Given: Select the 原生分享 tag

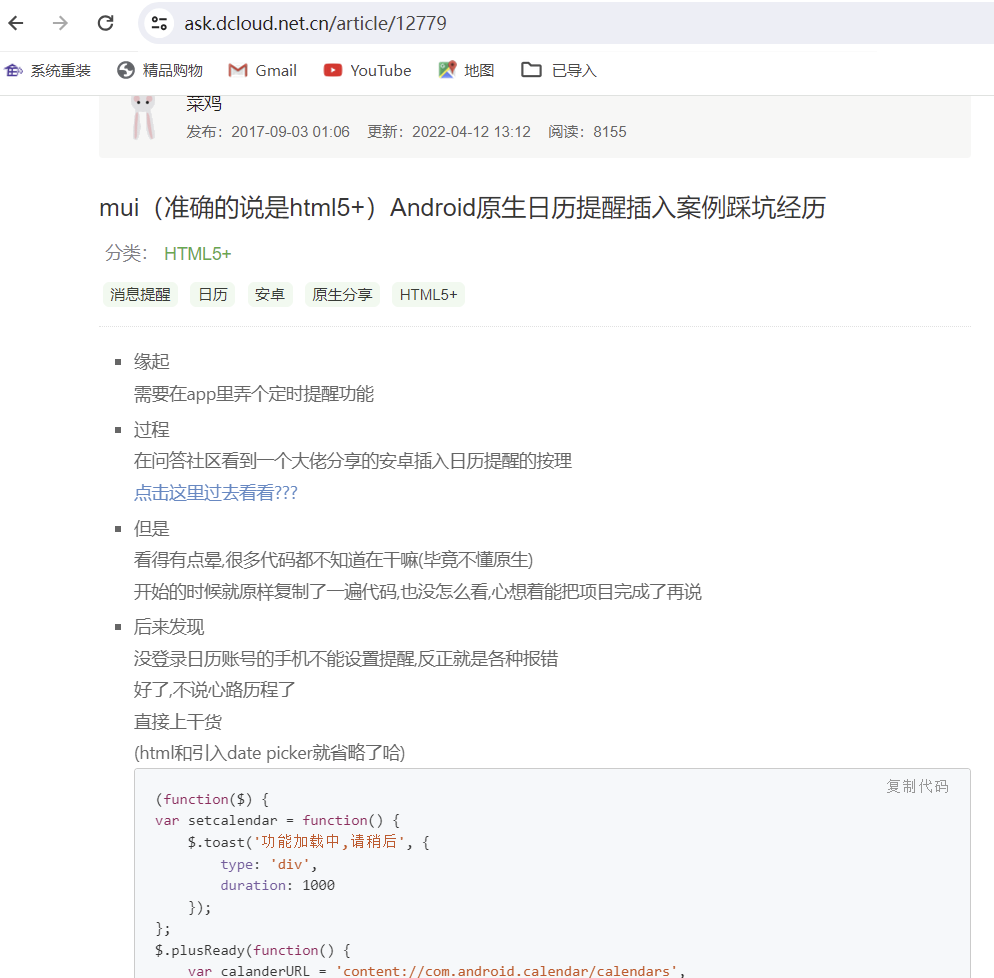Looking at the screenshot, I should (341, 294).
